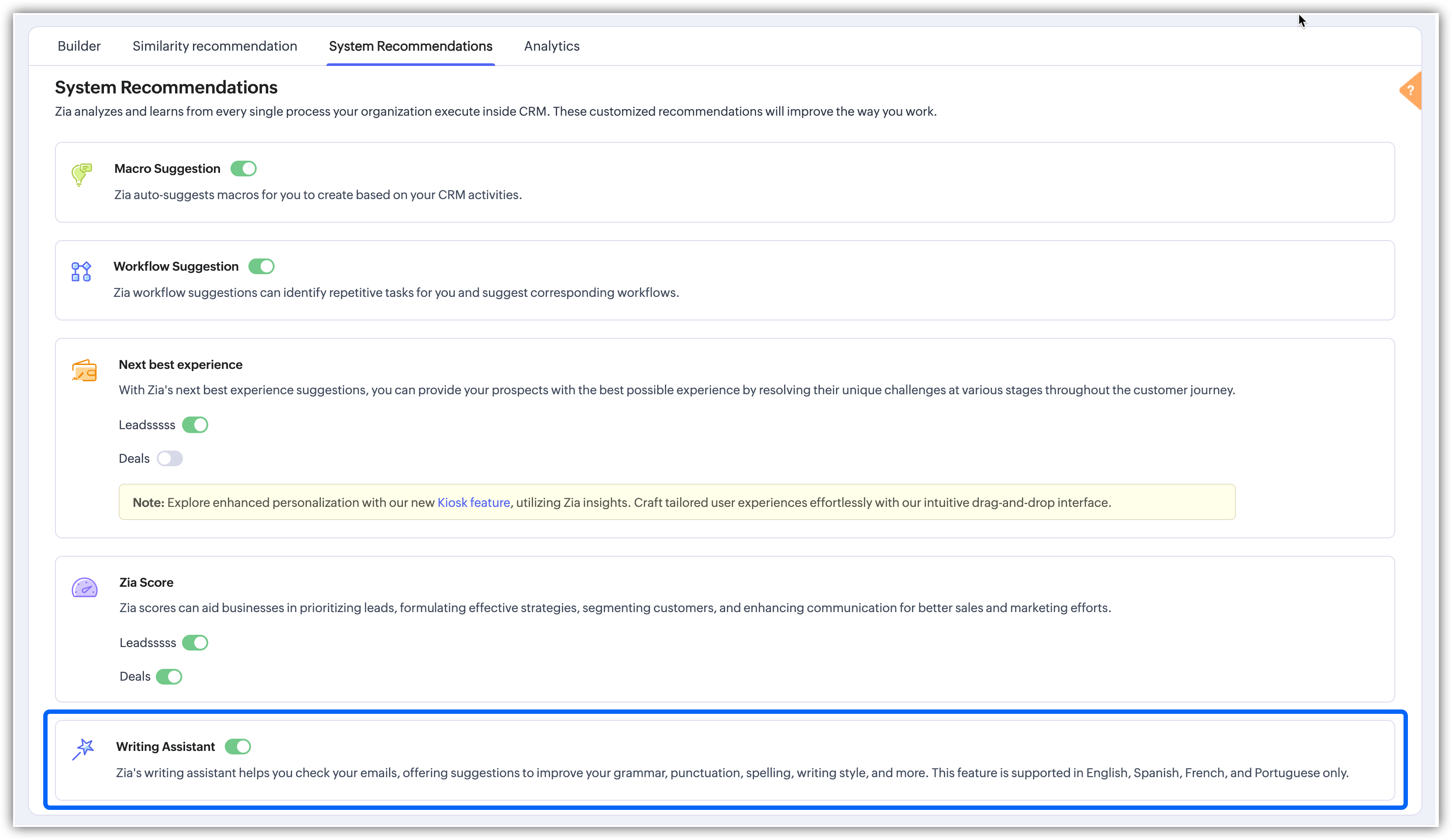The height and width of the screenshot is (840, 1452).
Task: Select the System Recommendations tab
Action: [x=410, y=46]
